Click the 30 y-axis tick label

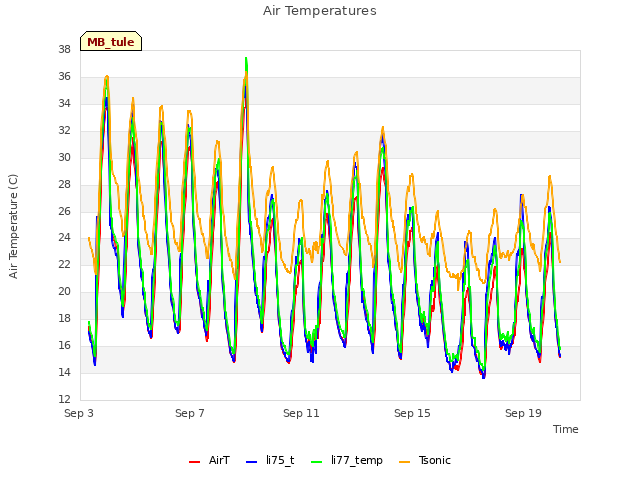point(64,157)
